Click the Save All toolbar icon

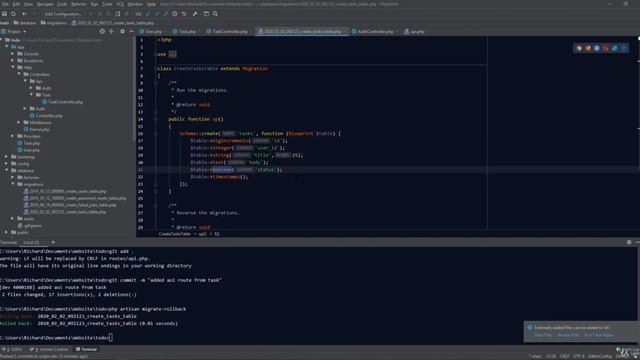pos(4,13)
